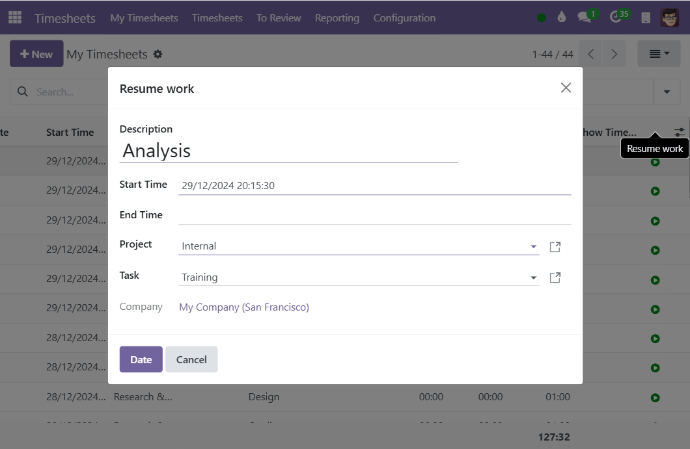Open the Reporting menu
The image size is (690, 449).
(x=337, y=18)
